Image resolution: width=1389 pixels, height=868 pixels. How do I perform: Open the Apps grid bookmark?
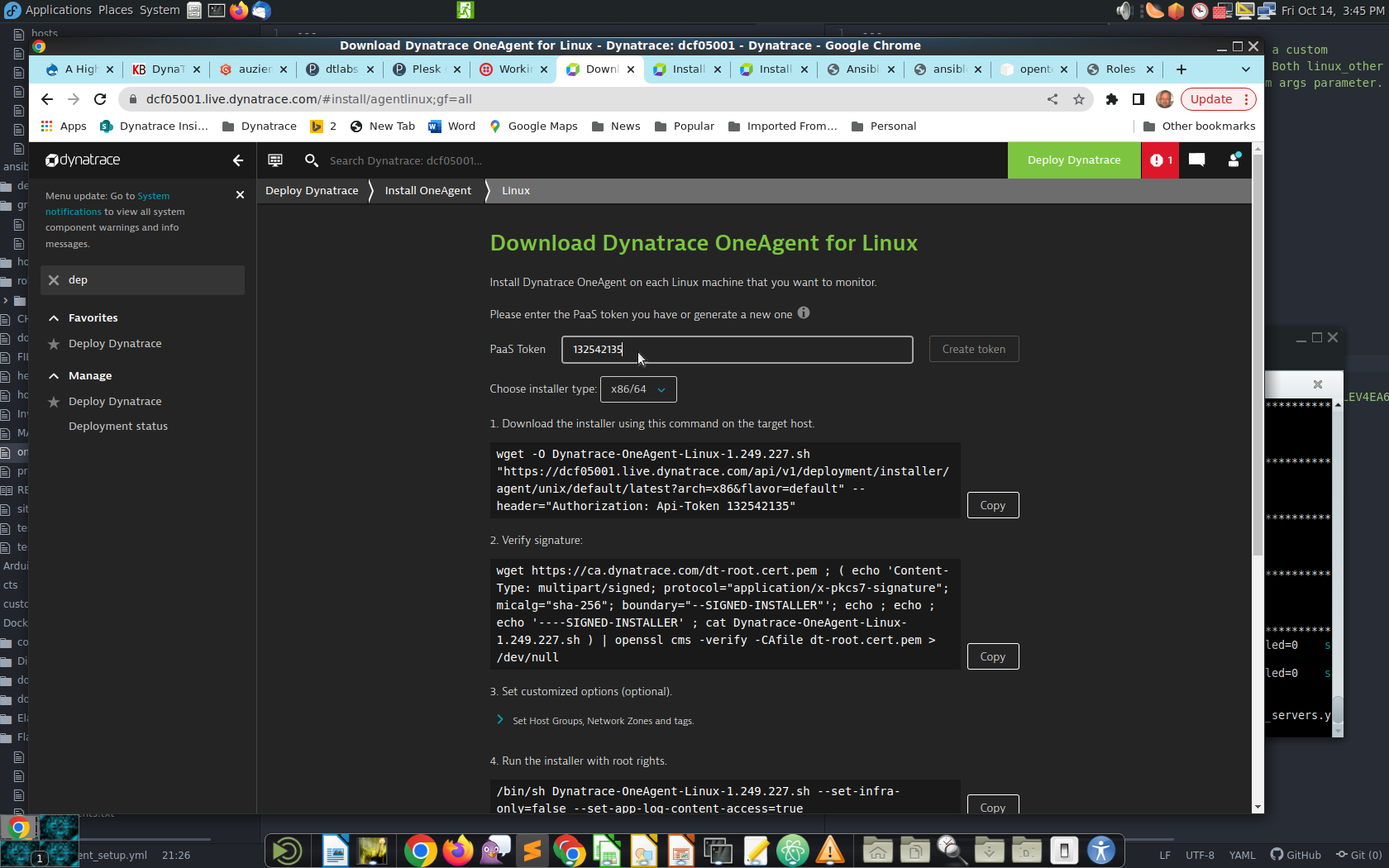(x=64, y=126)
